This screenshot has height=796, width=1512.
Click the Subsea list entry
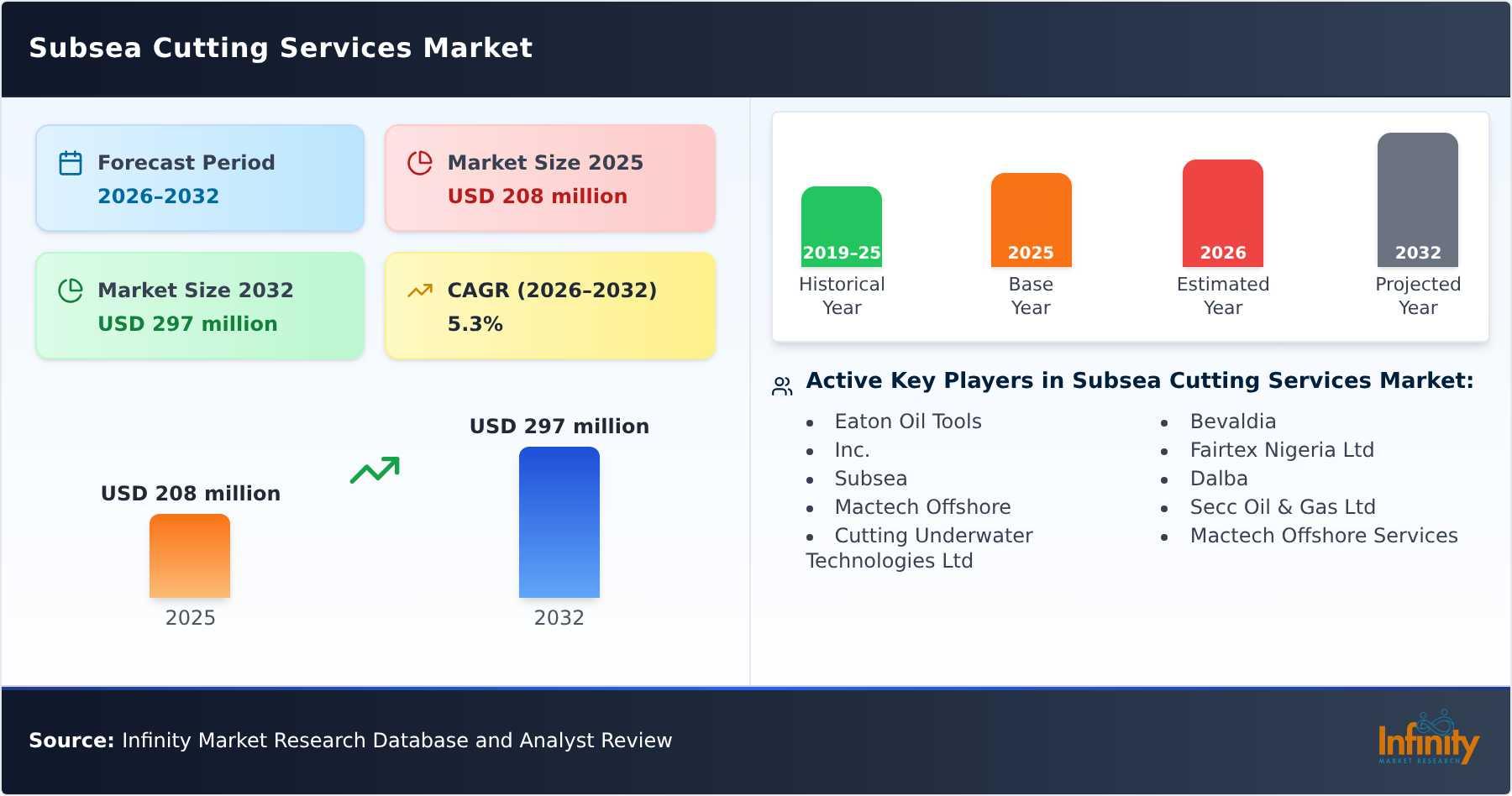point(871,479)
